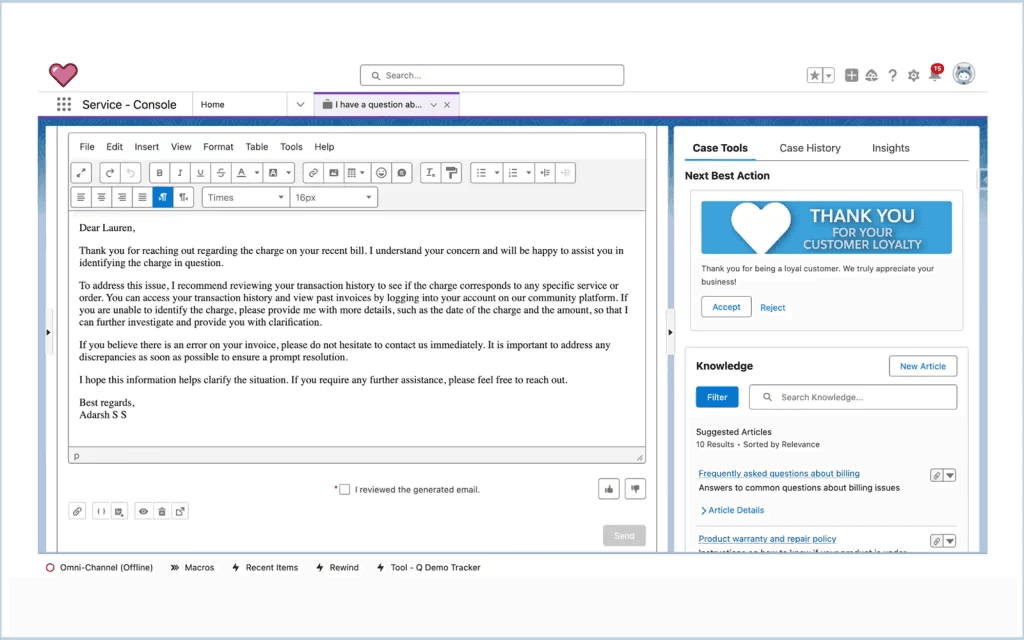Switch to the Case History tab
The height and width of the screenshot is (640, 1024).
810,148
